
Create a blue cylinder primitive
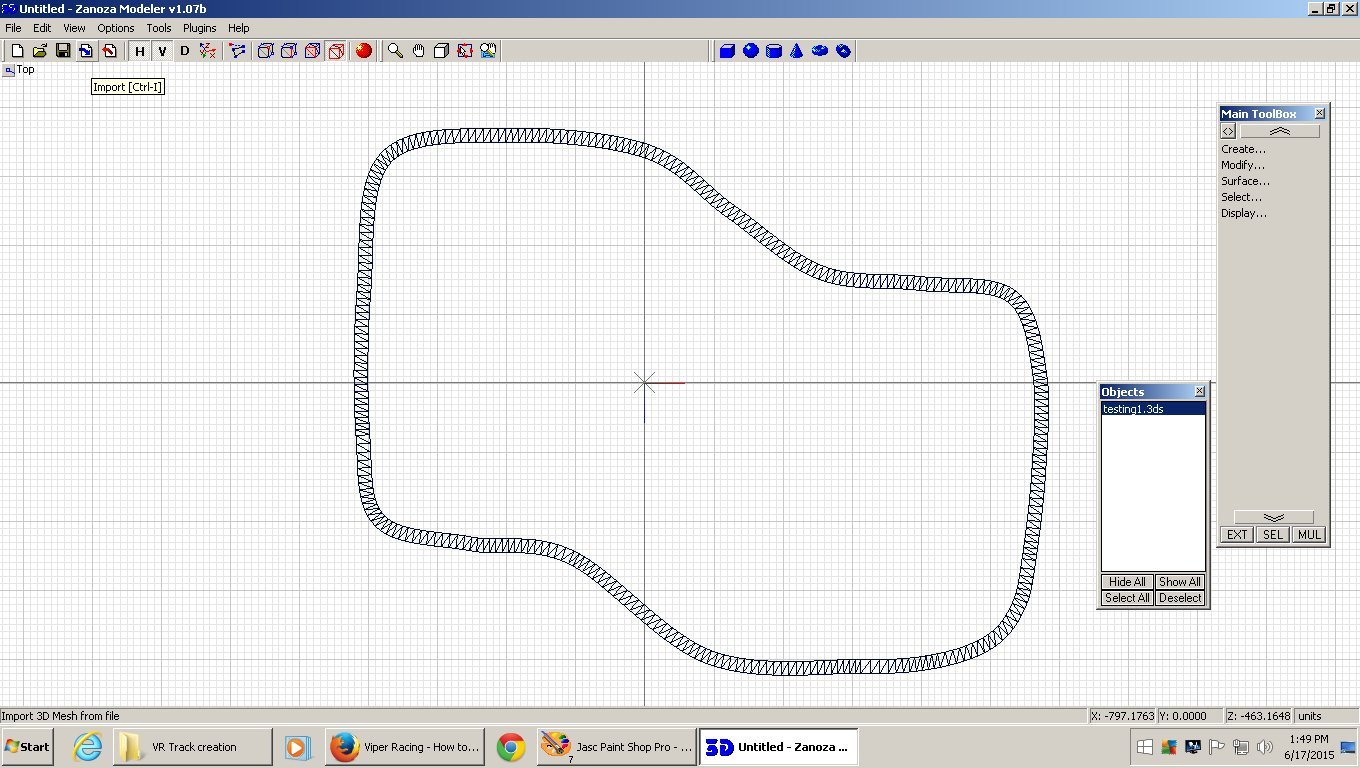(x=774, y=51)
